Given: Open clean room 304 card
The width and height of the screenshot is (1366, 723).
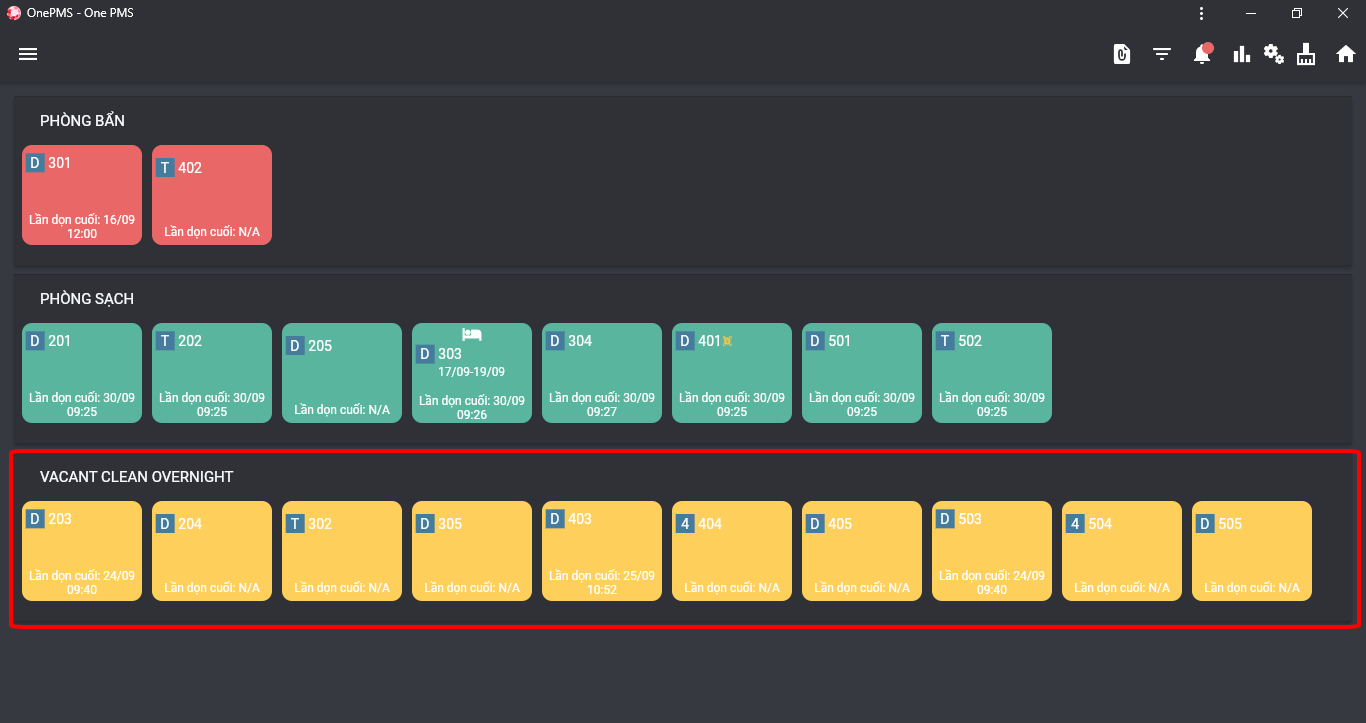Looking at the screenshot, I should click(x=602, y=373).
